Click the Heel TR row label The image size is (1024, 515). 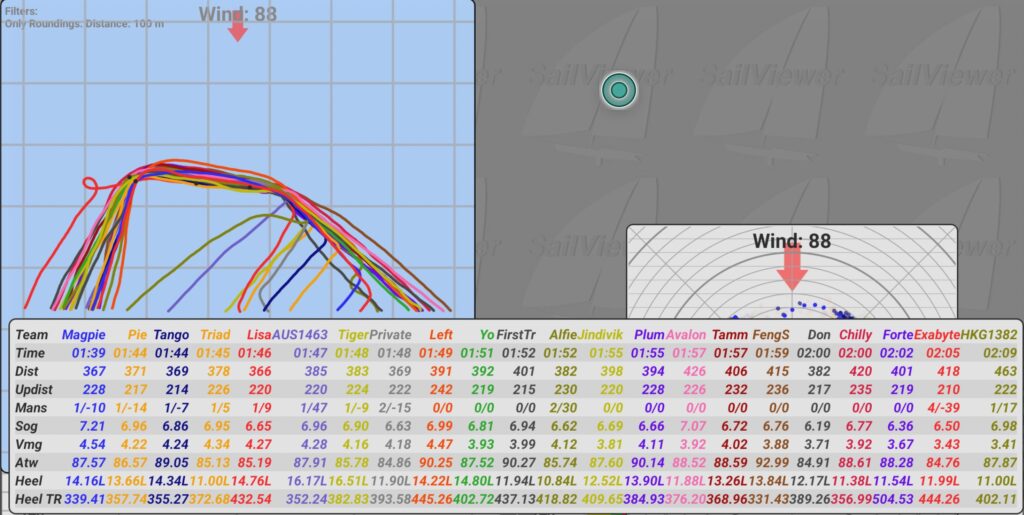click(x=38, y=499)
